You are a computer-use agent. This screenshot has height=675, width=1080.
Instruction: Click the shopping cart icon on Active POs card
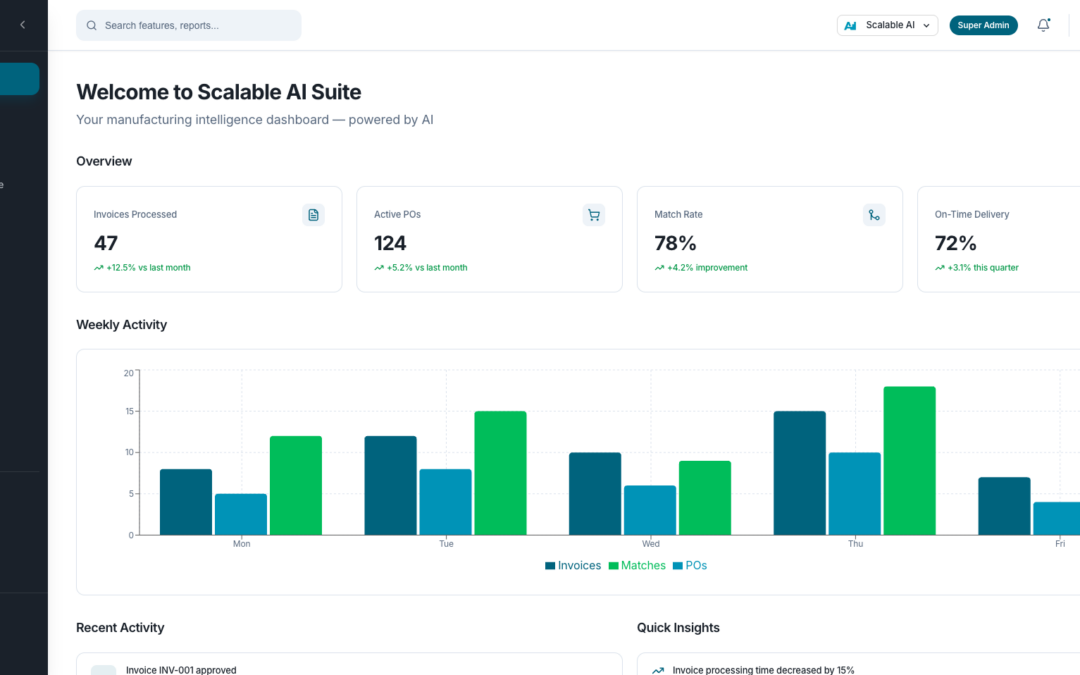(594, 215)
